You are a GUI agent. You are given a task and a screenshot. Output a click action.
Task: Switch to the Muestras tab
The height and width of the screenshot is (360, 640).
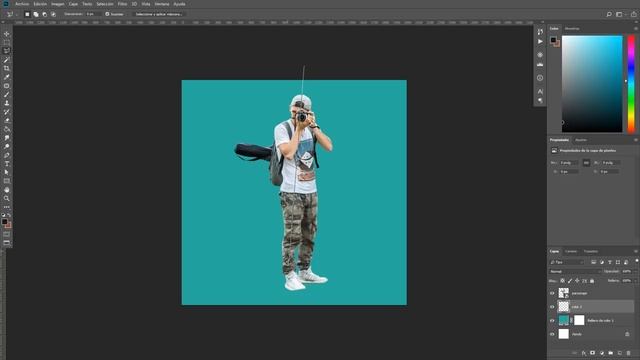tap(572, 29)
